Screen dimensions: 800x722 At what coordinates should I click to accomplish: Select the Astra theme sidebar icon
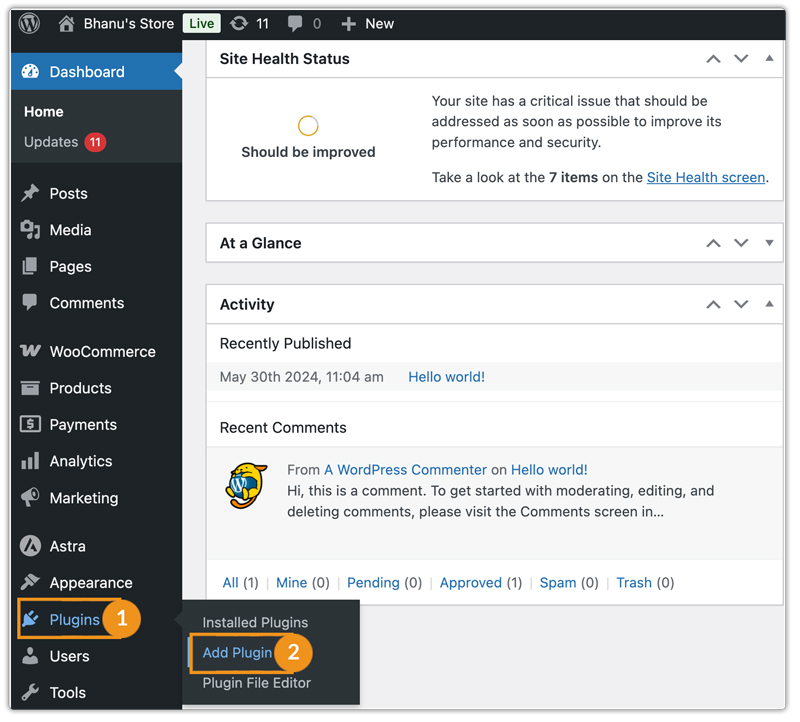pyautogui.click(x=30, y=545)
